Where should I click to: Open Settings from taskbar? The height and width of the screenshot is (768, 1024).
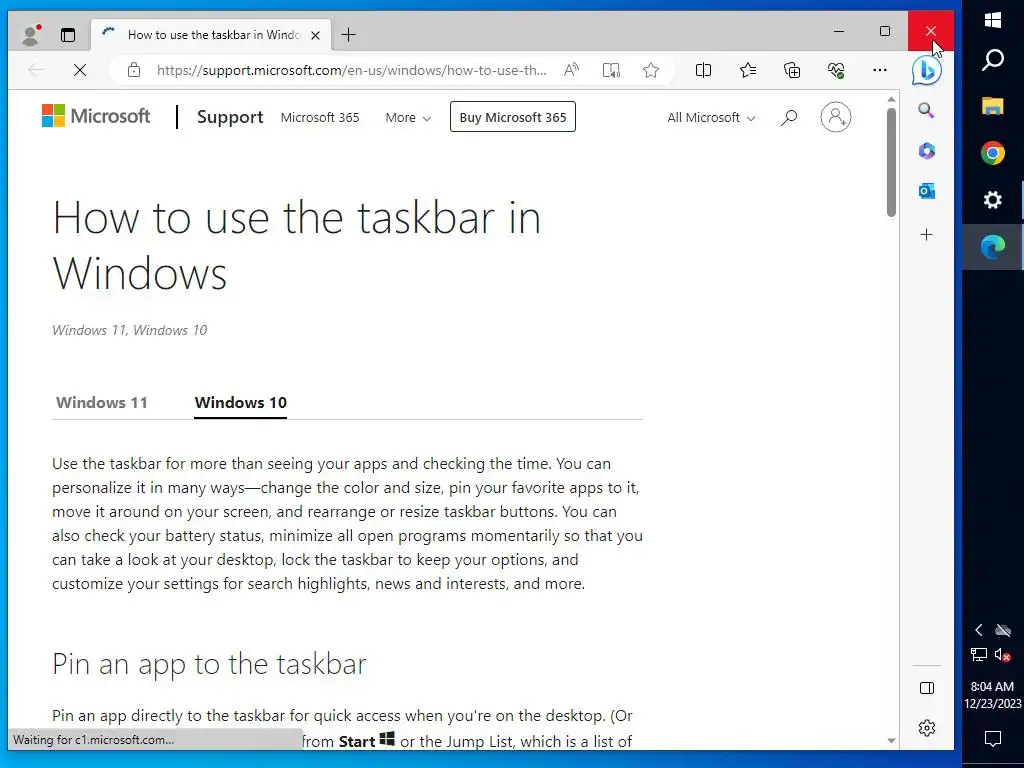993,200
